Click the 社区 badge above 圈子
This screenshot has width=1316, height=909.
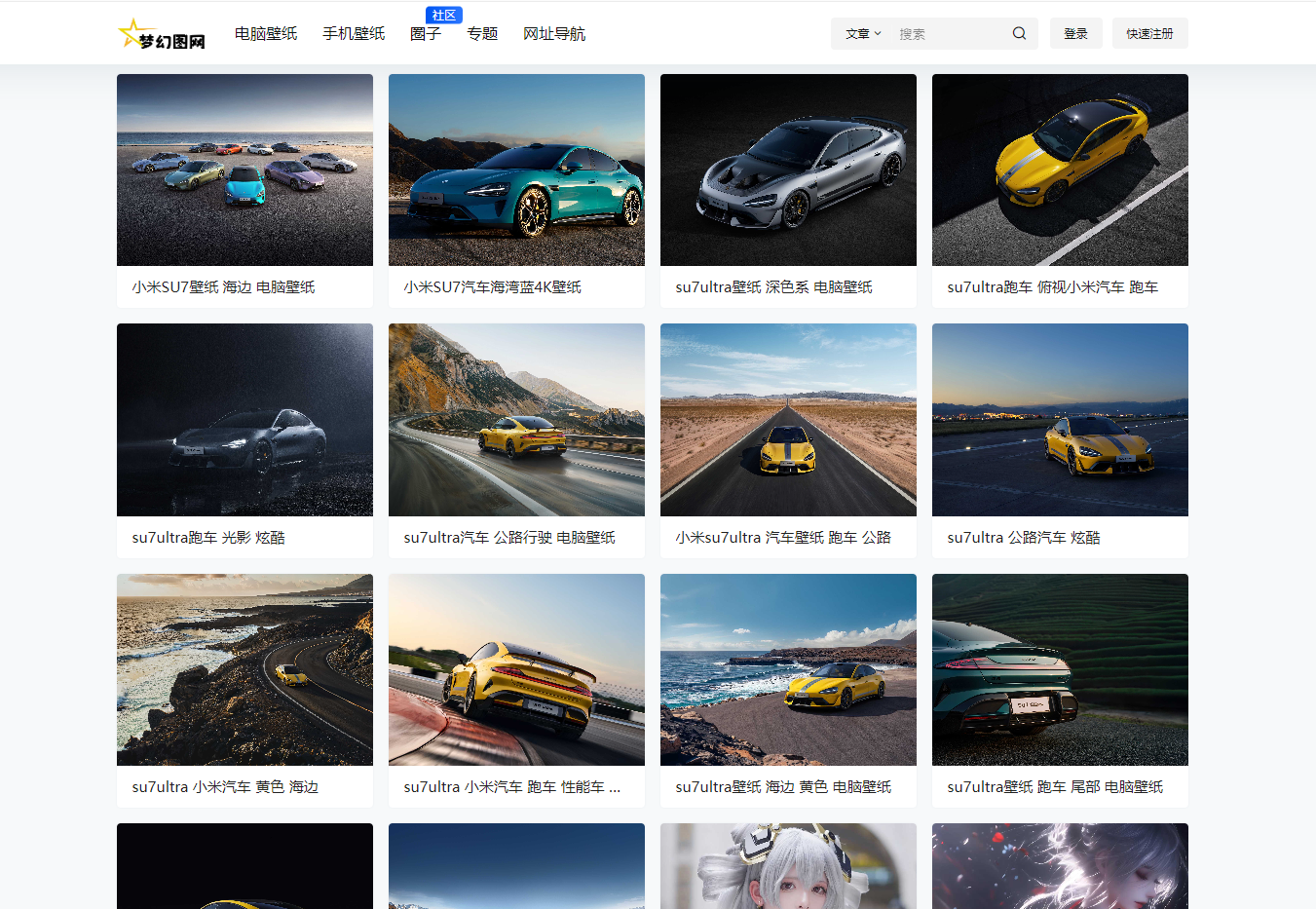pos(444,15)
